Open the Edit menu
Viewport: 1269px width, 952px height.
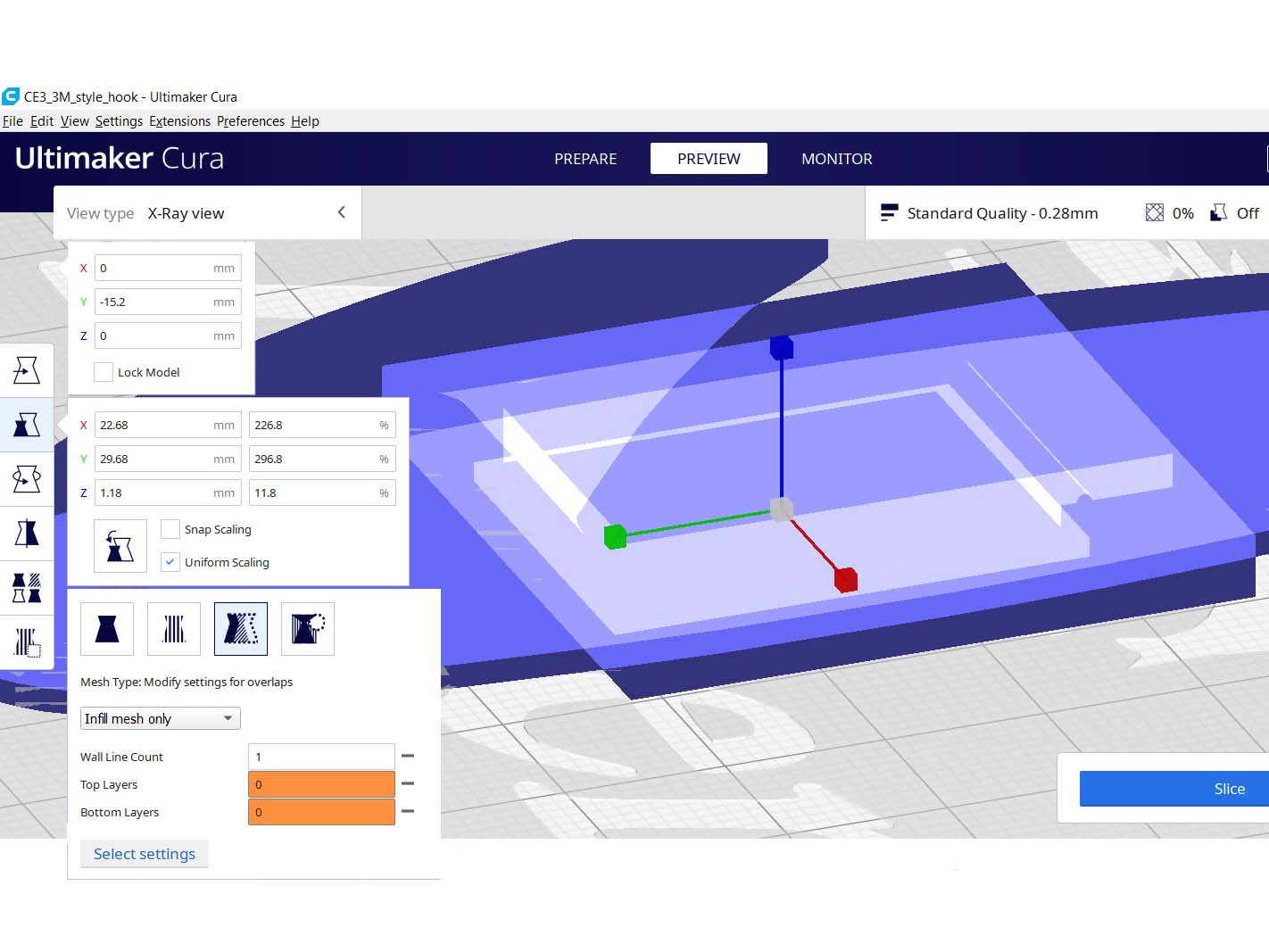(42, 121)
